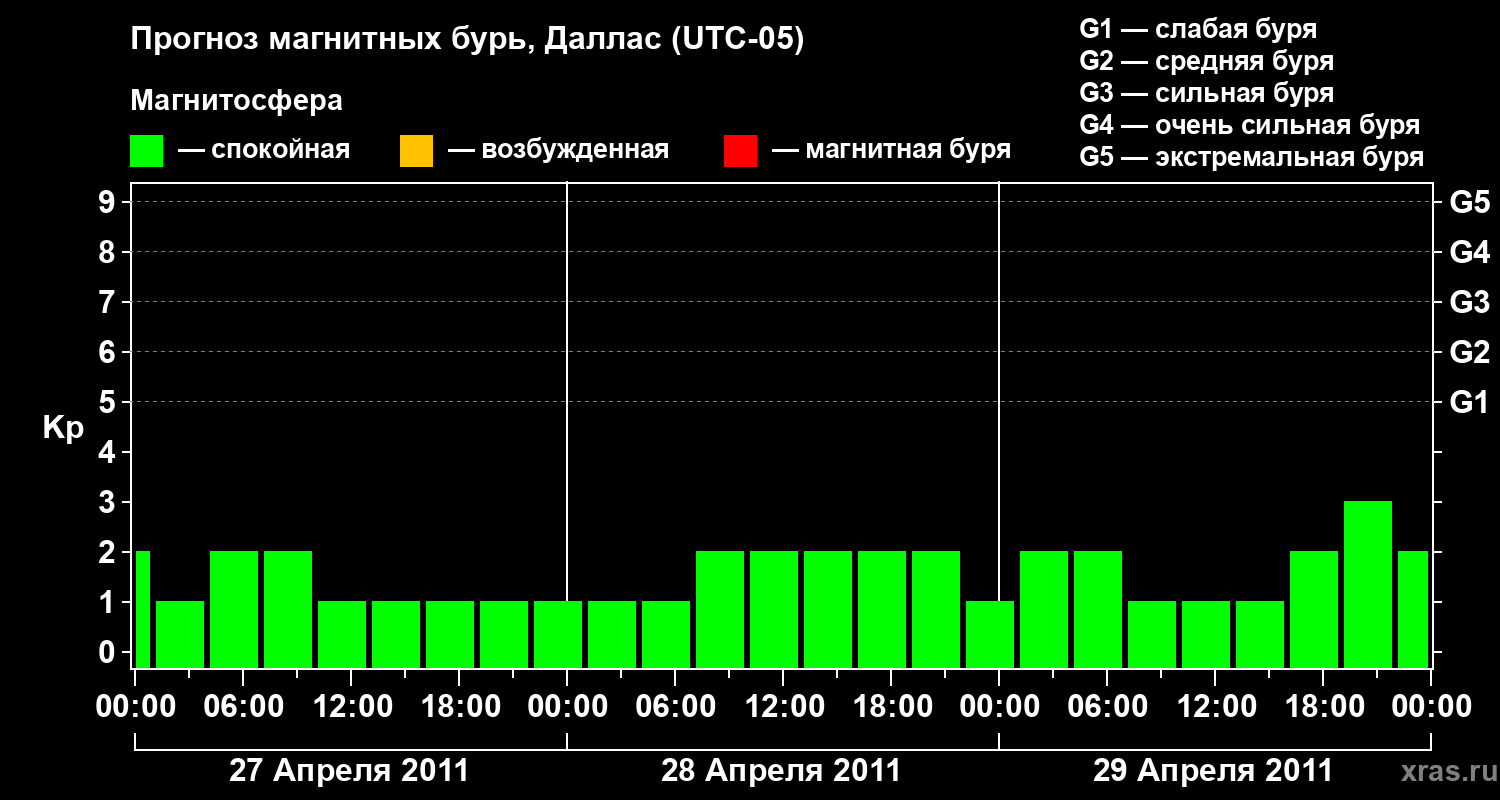Click the 'G2' label on the right axis
The height and width of the screenshot is (800, 1500).
click(x=1470, y=352)
